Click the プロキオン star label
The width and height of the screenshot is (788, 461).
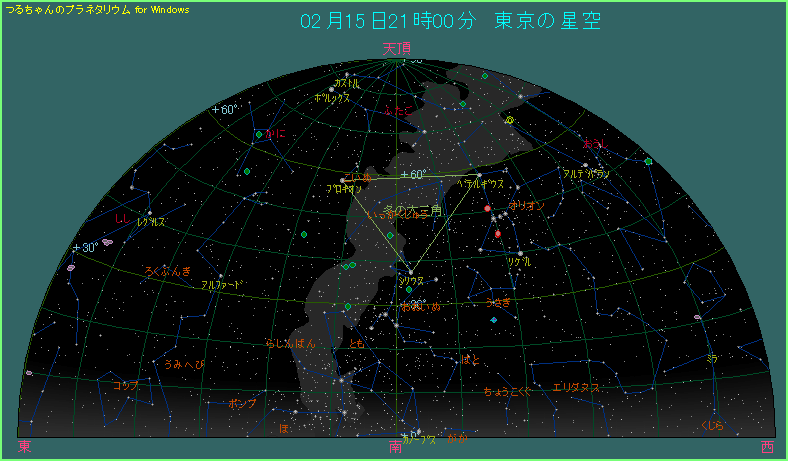click(x=344, y=188)
